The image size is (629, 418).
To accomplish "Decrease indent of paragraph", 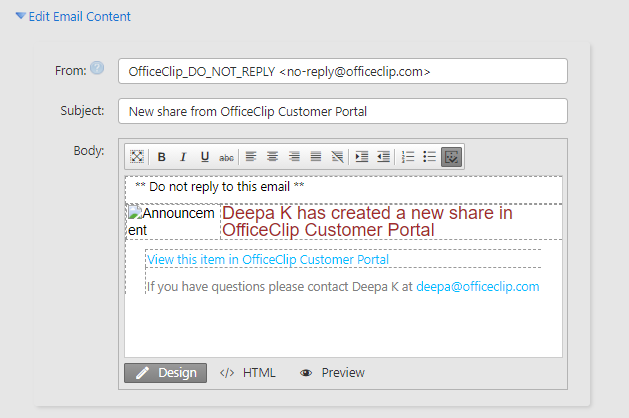I will click(x=383, y=156).
